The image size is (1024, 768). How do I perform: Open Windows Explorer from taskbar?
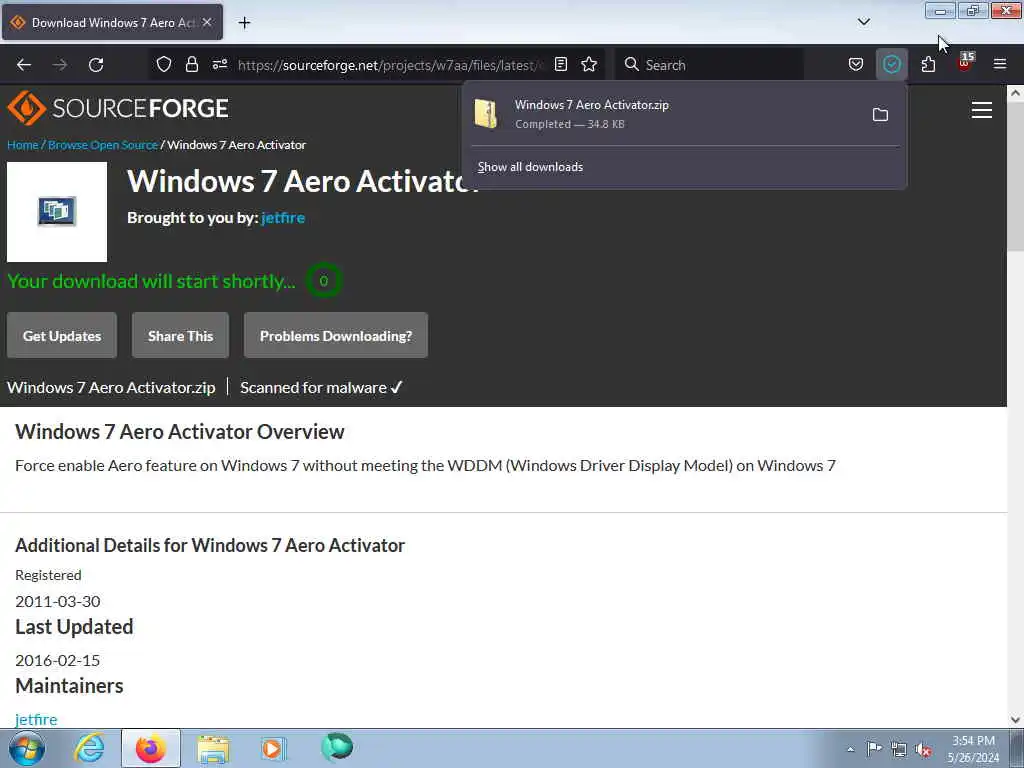click(213, 748)
